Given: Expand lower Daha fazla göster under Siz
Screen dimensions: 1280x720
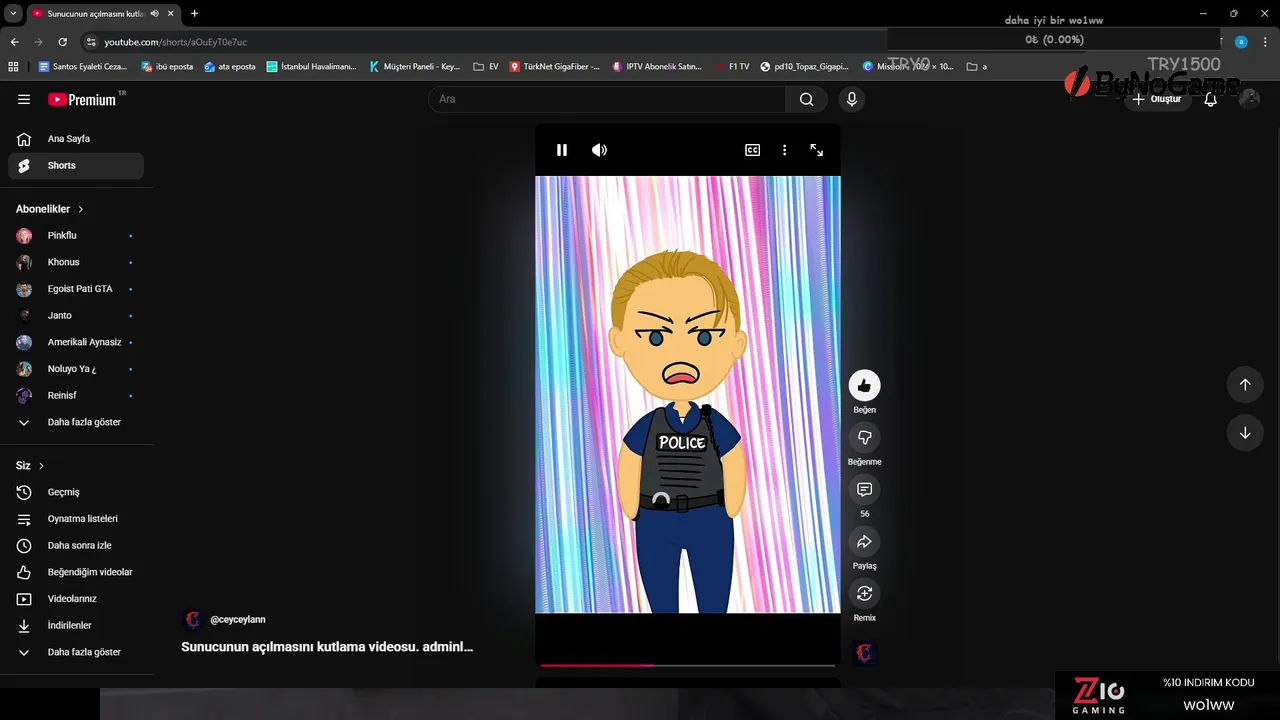Looking at the screenshot, I should pyautogui.click(x=76, y=652).
